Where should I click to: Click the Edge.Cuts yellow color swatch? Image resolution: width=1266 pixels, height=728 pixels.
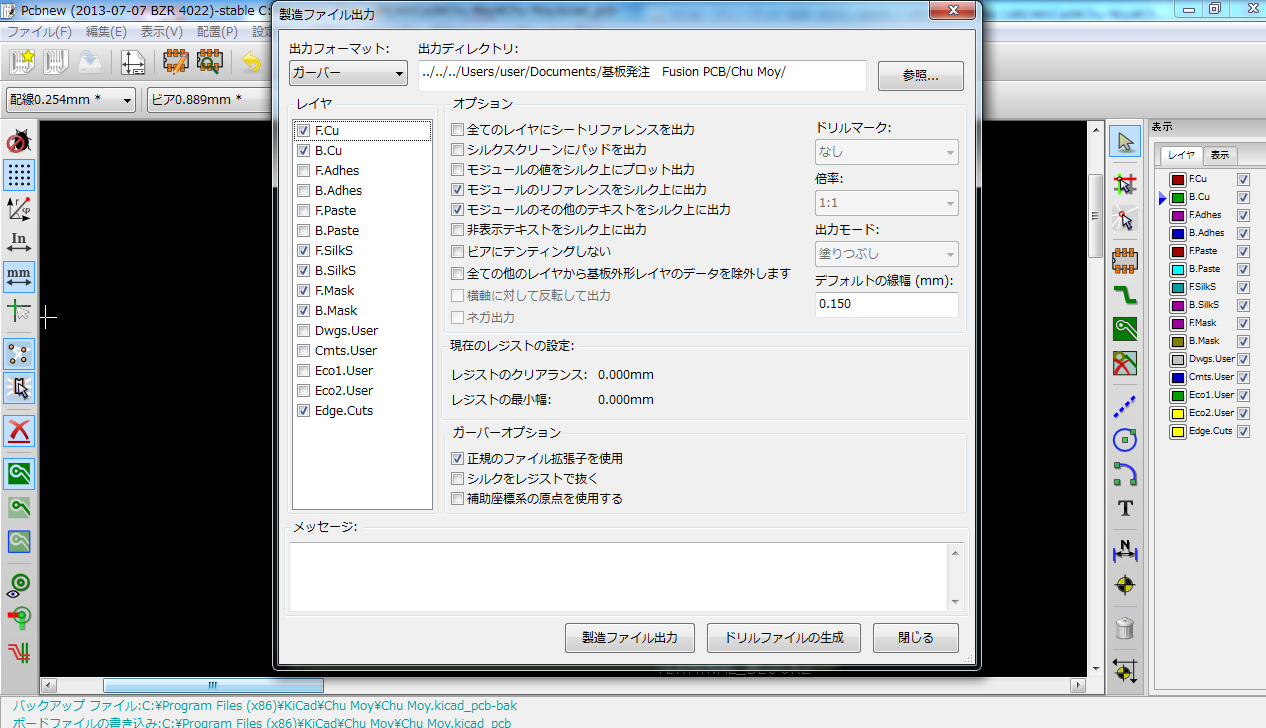[1179, 431]
